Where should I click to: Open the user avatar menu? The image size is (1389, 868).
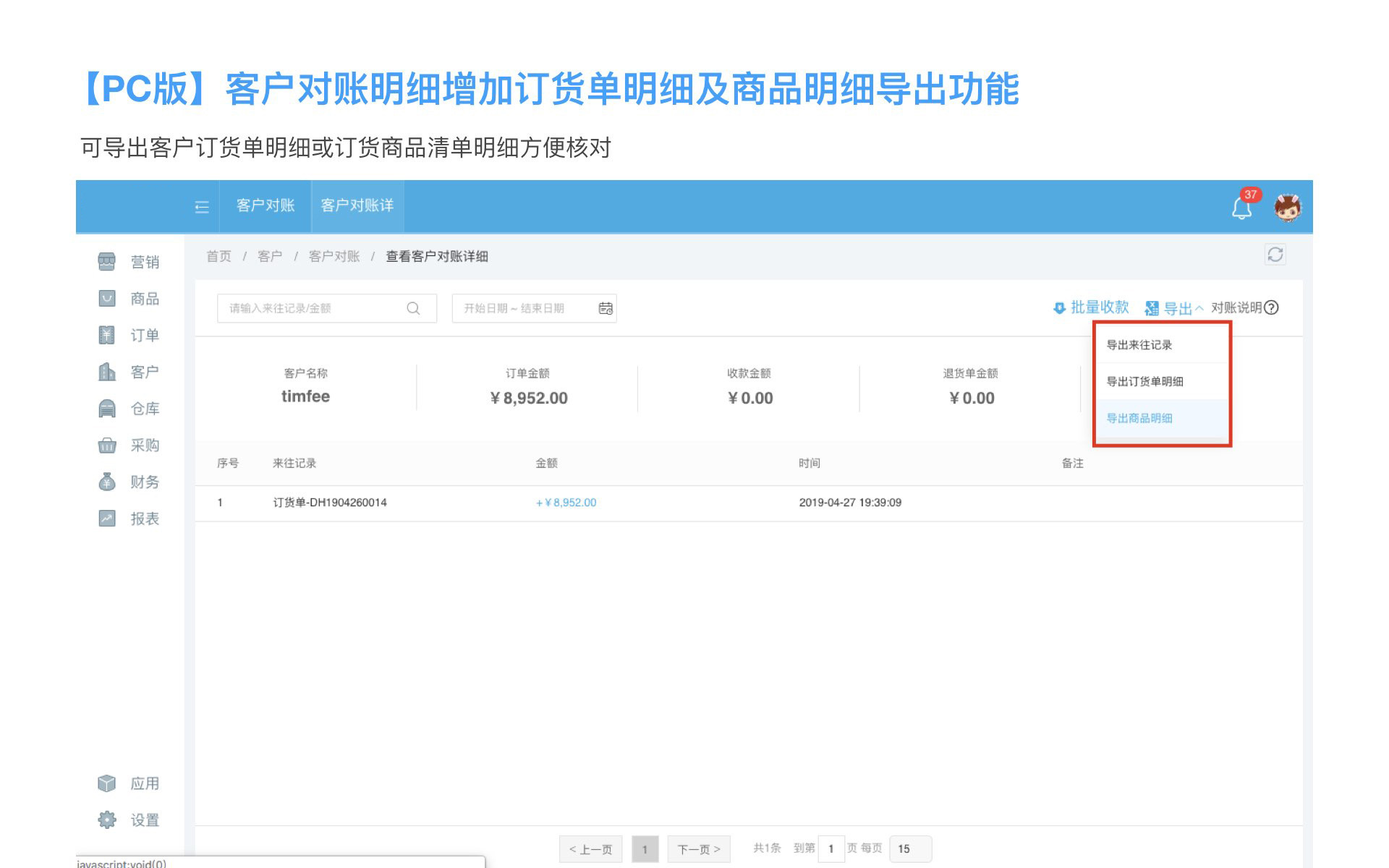tap(1288, 208)
